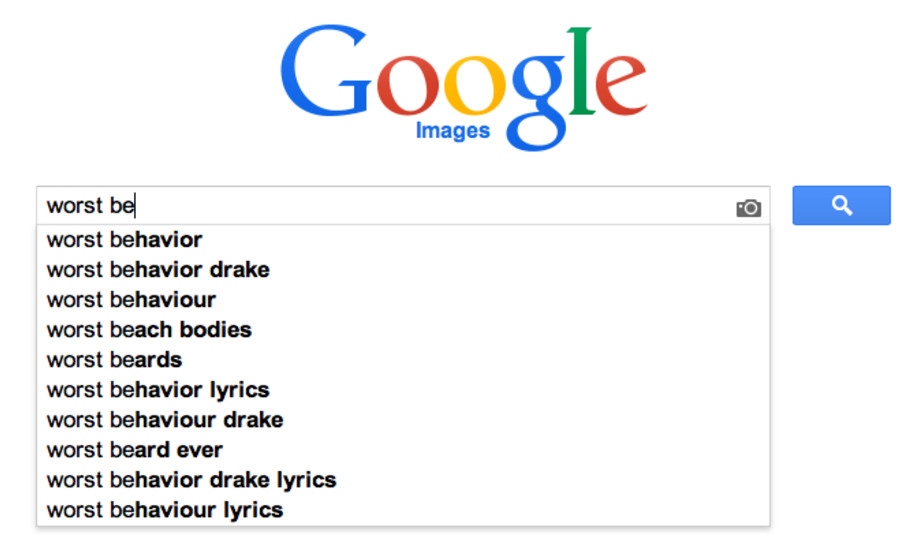Pick the worst beards suggestion
Image resolution: width=920 pixels, height=557 pixels.
click(403, 359)
